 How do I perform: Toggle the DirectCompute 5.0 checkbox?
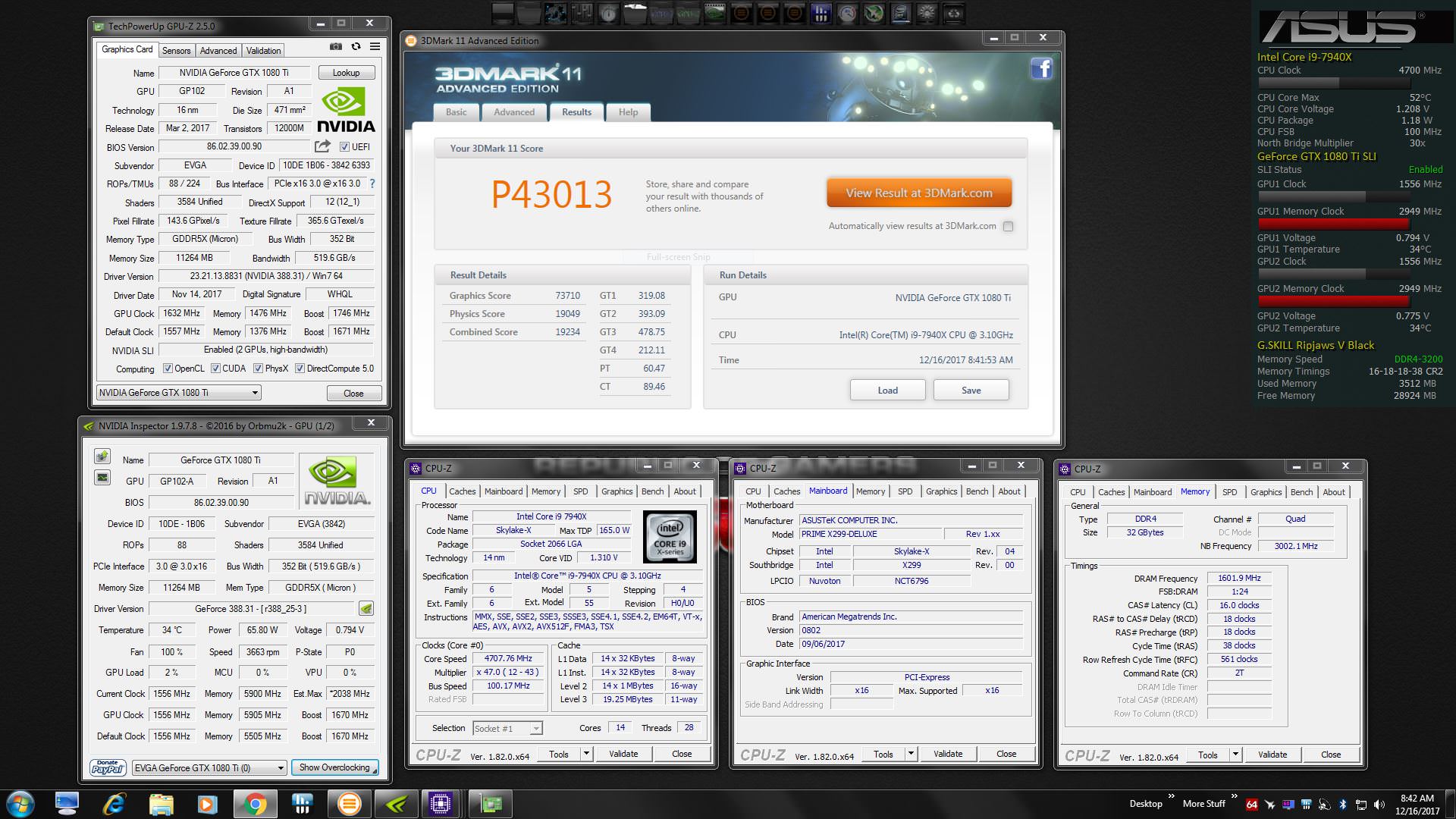point(300,369)
